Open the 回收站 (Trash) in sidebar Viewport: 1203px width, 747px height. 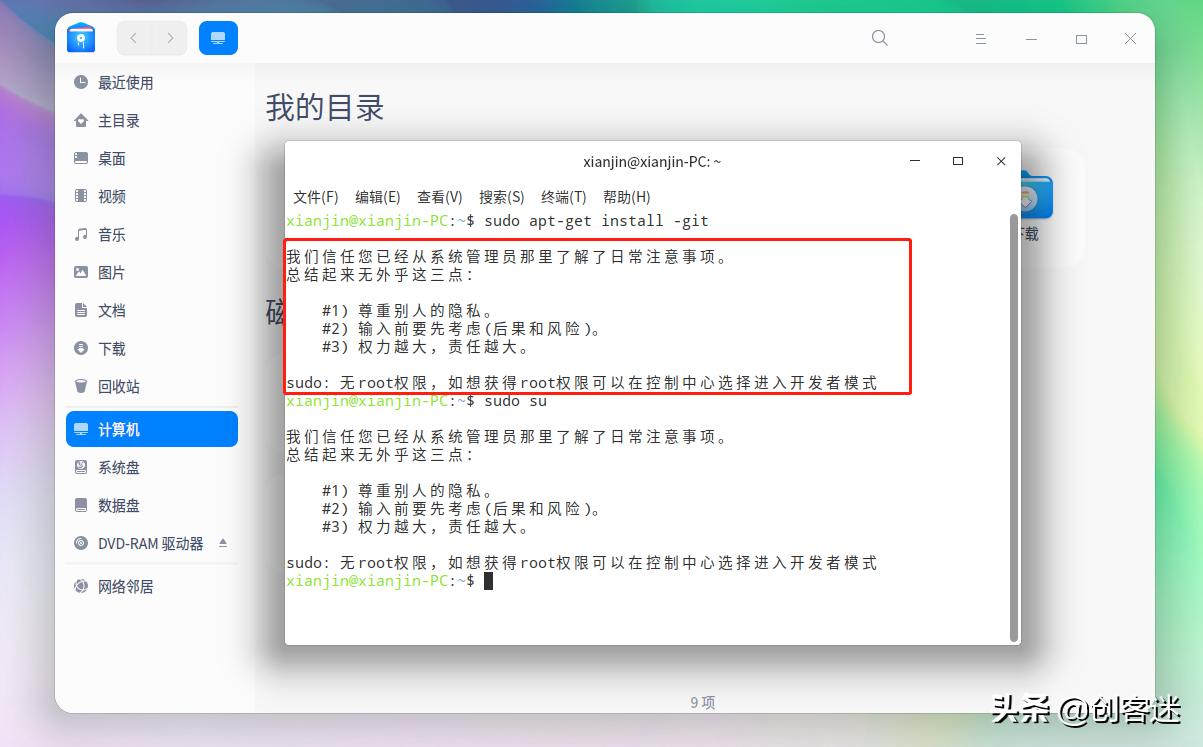110,386
